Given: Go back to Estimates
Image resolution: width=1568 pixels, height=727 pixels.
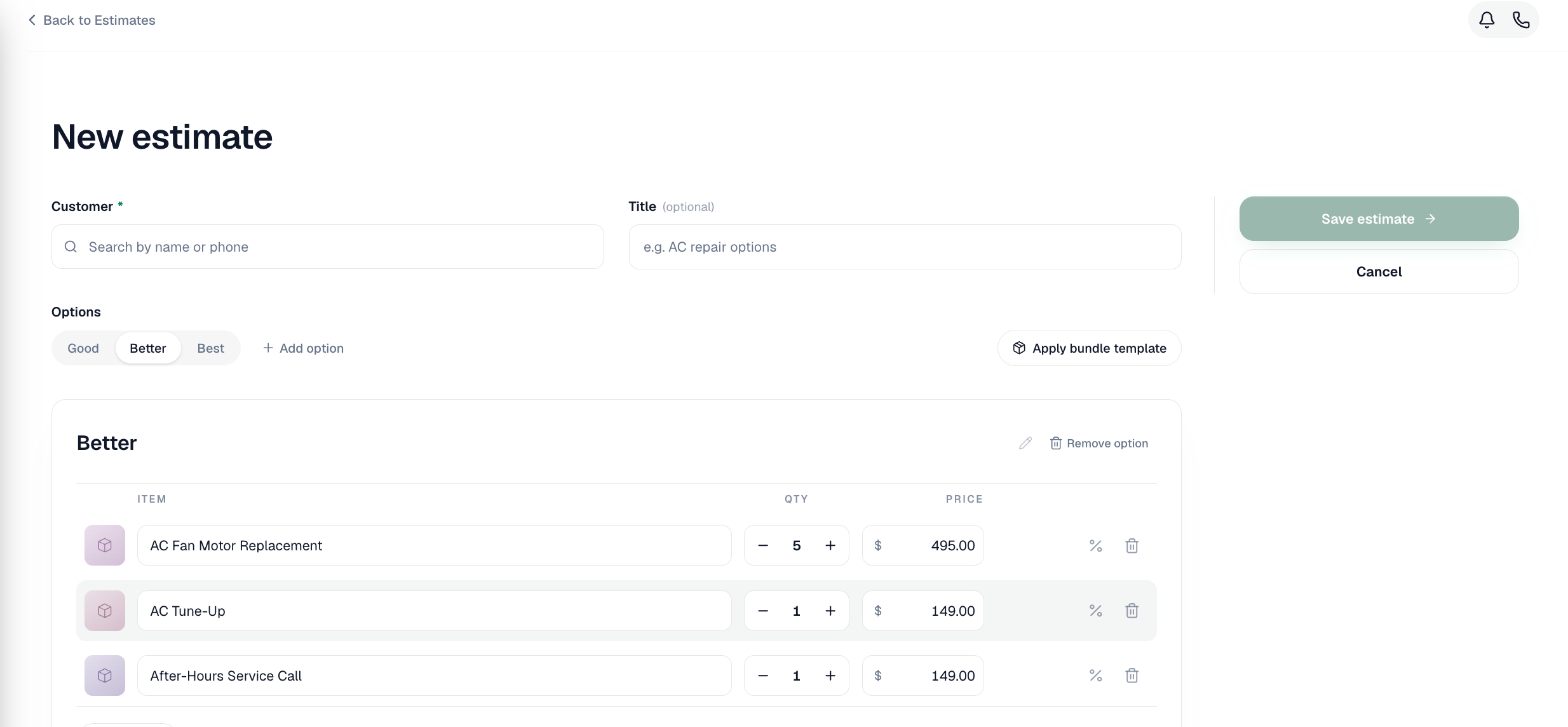Looking at the screenshot, I should (91, 20).
